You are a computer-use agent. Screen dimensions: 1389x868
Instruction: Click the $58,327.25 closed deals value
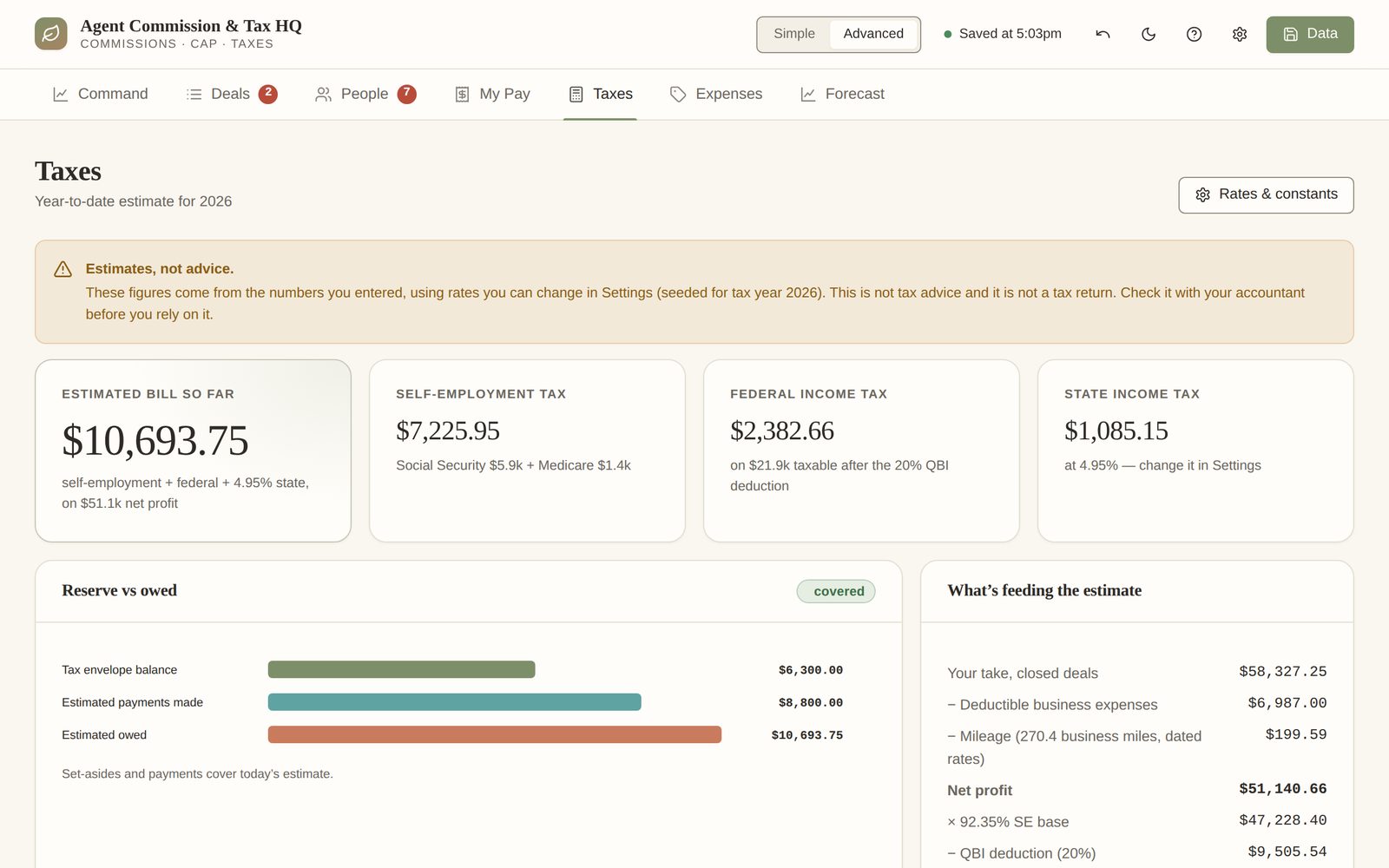tap(1282, 672)
